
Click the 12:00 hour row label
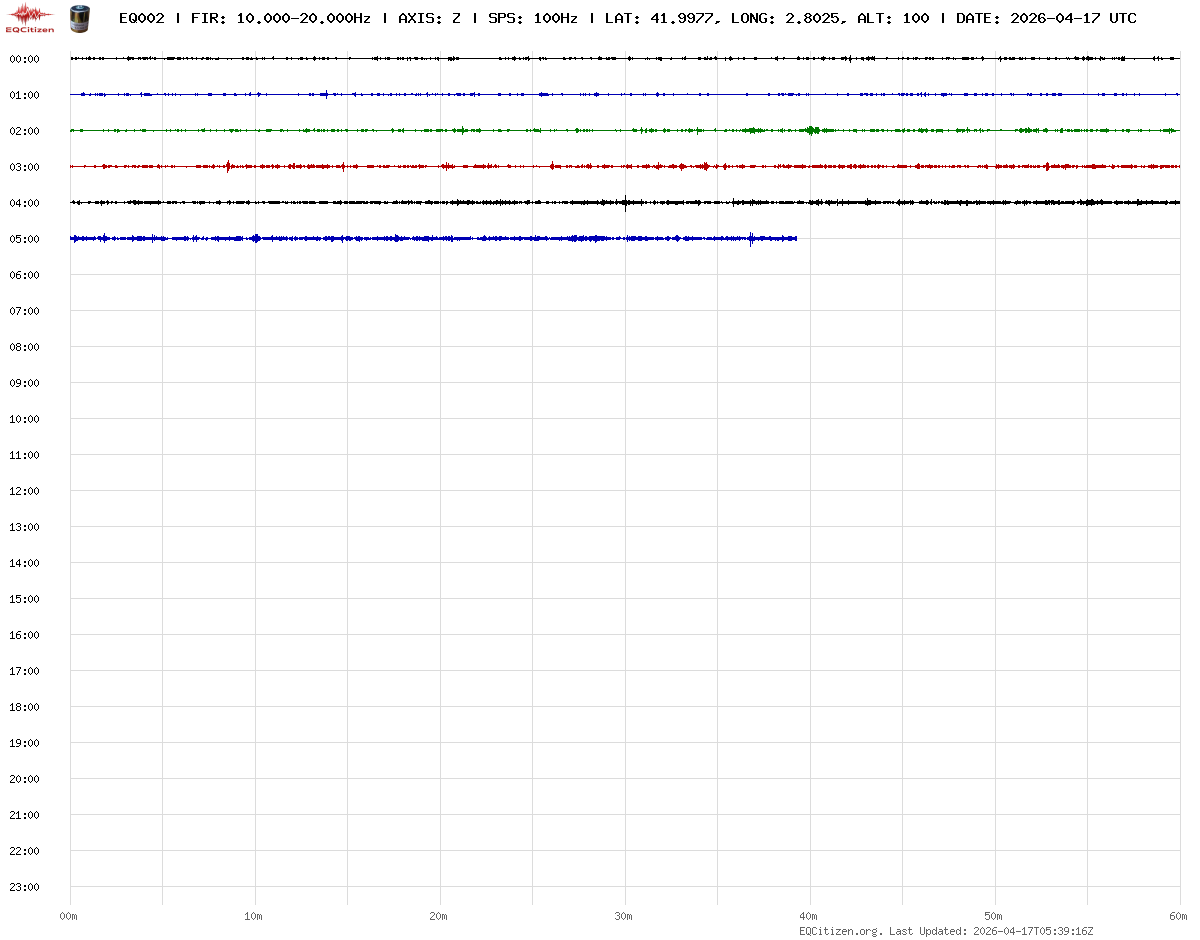24,491
